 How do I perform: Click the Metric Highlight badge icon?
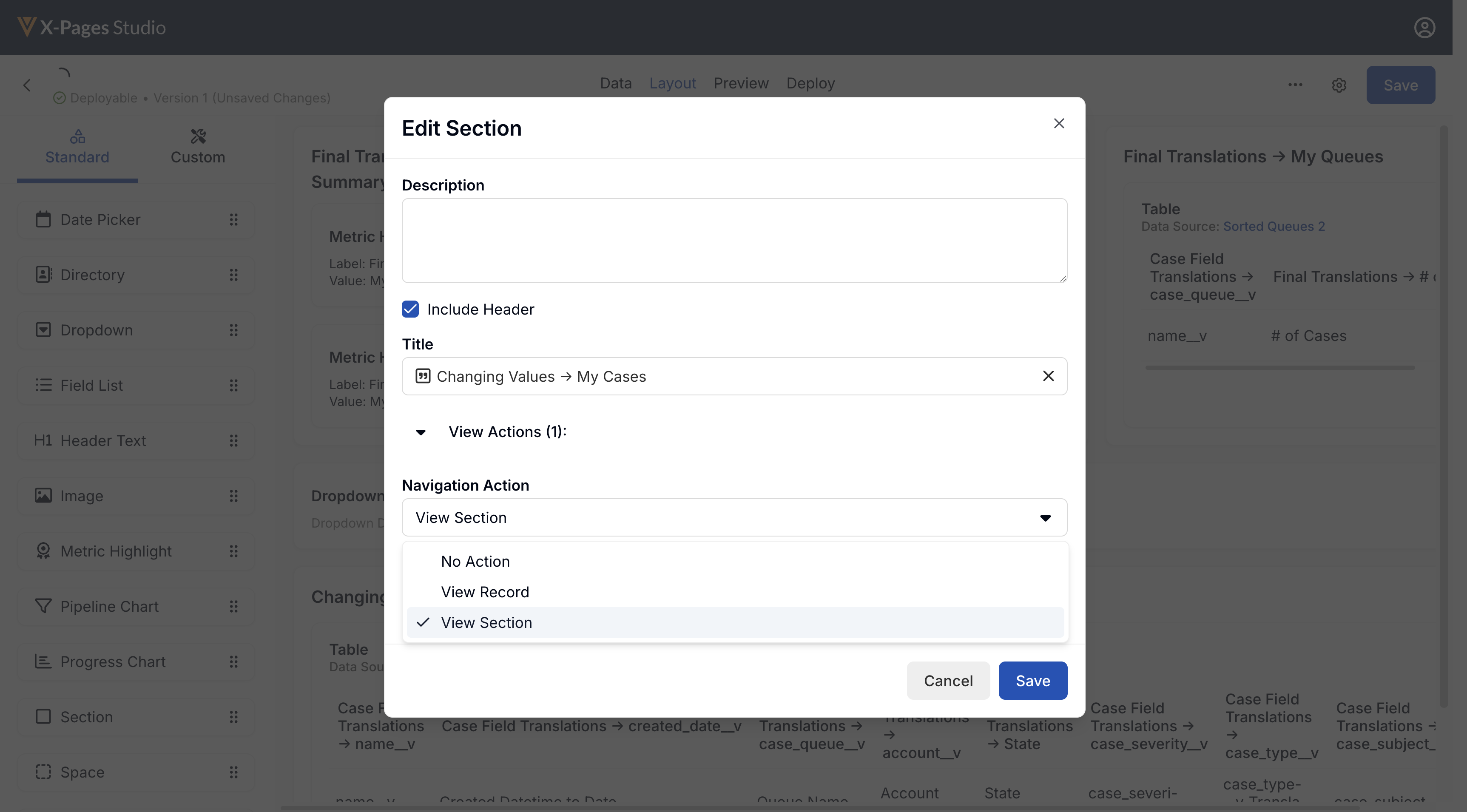point(43,551)
